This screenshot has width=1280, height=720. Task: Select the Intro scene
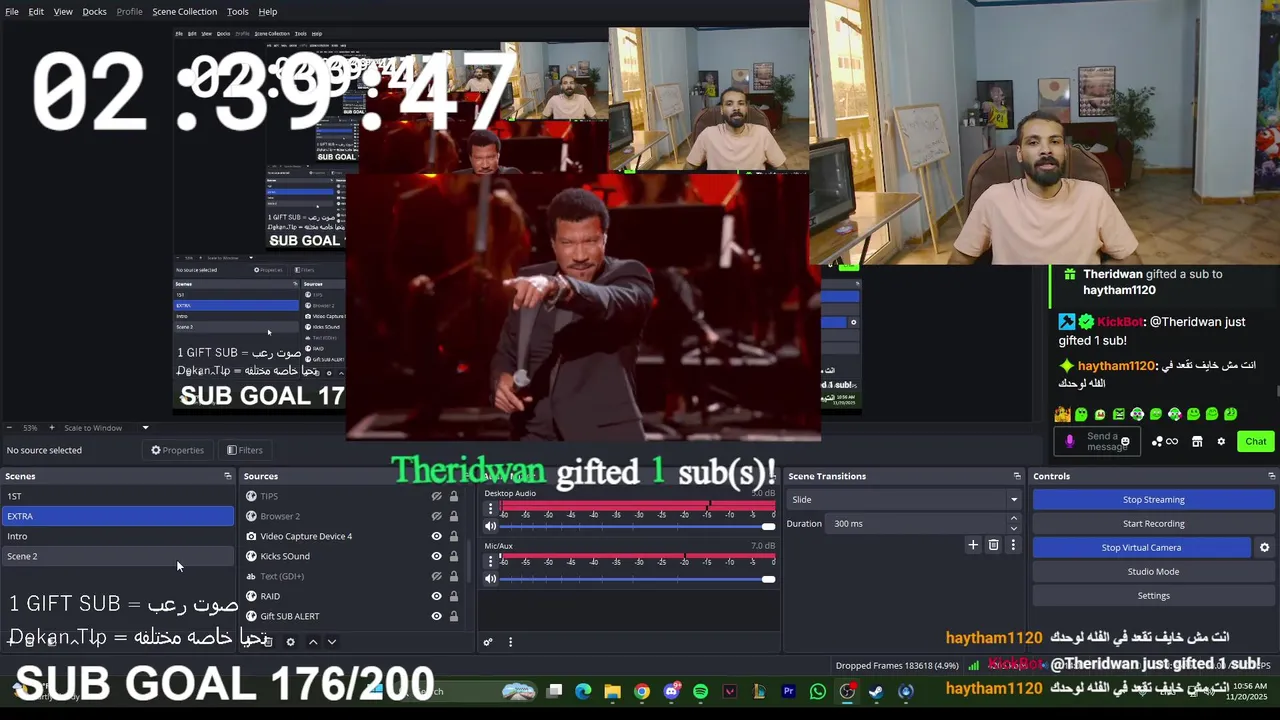(118, 536)
